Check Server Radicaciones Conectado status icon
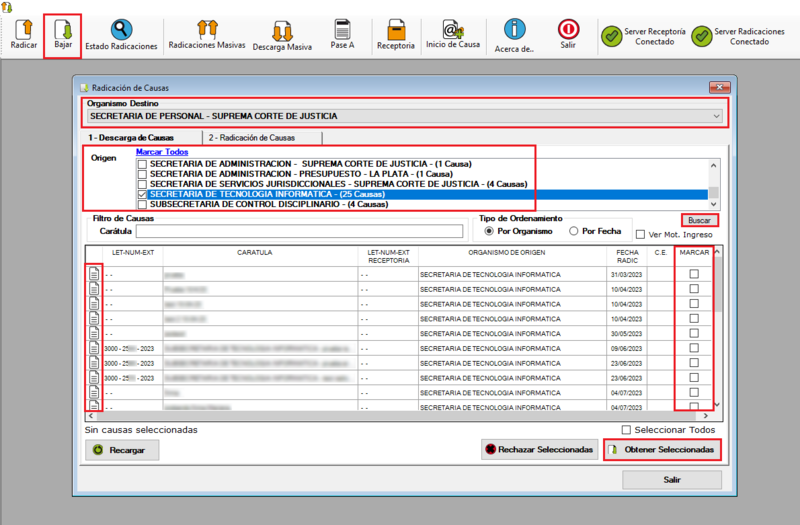Image resolution: width=800 pixels, height=525 pixels. pyautogui.click(x=702, y=36)
